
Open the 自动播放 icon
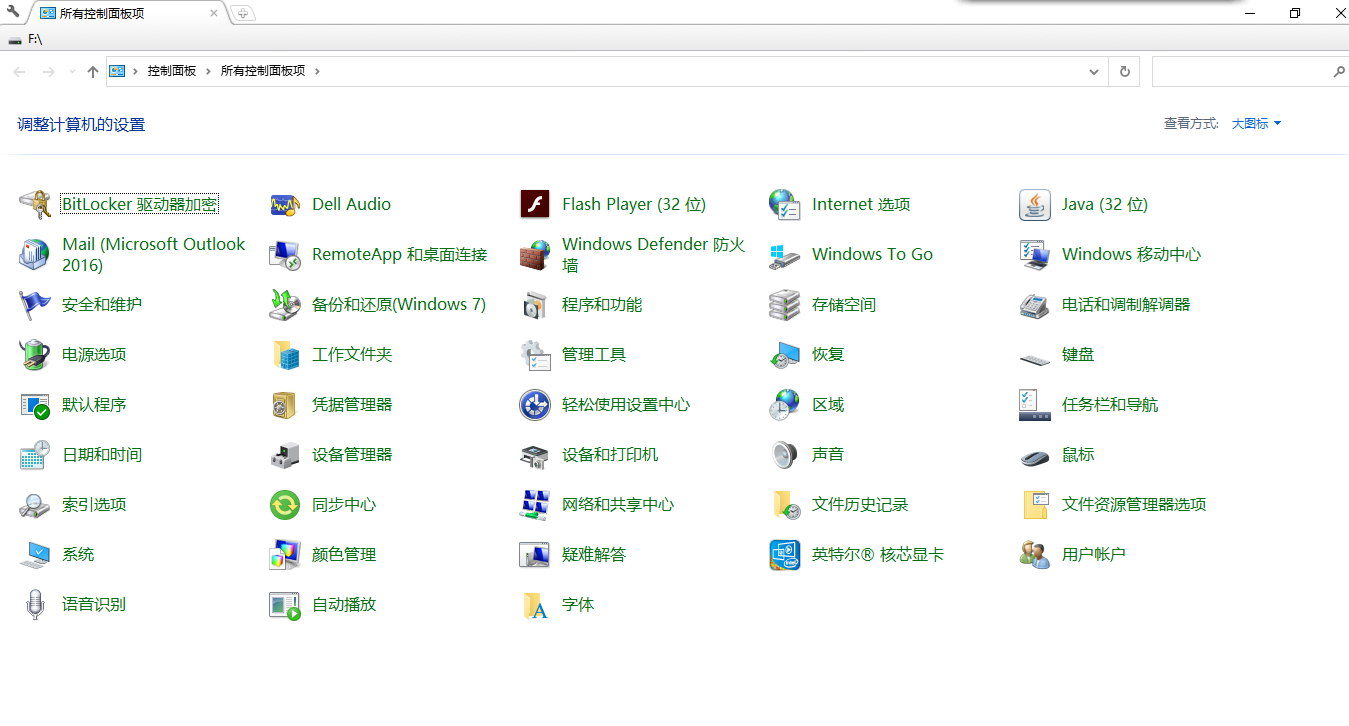[285, 605]
